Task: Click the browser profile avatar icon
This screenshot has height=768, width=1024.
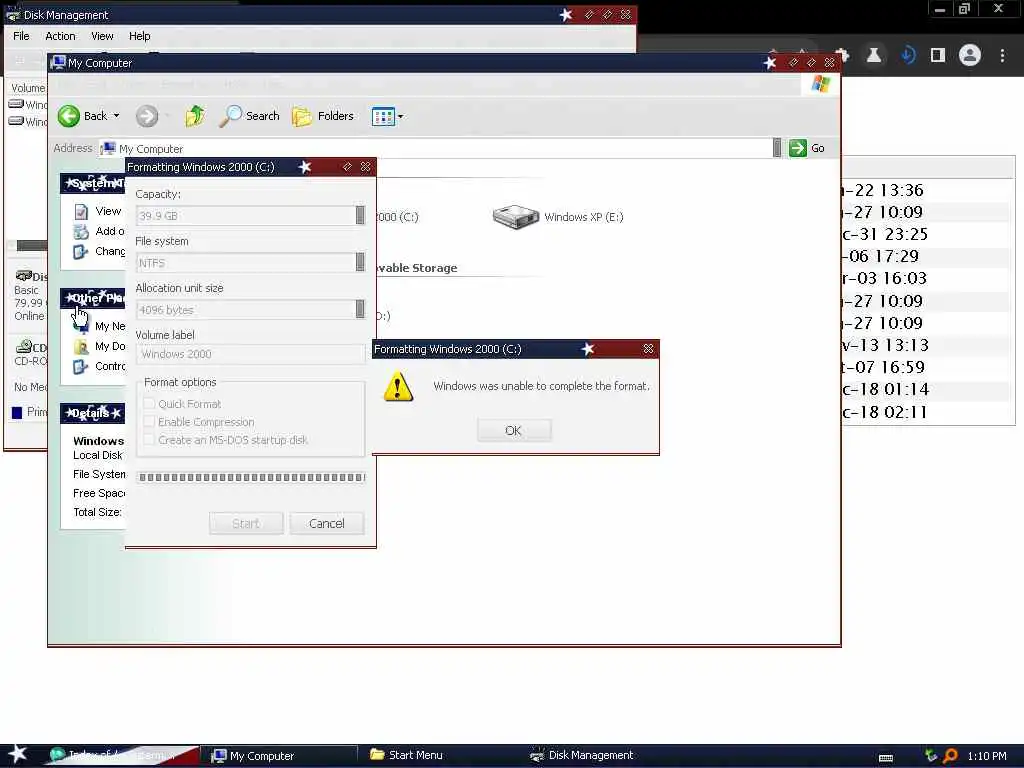Action: pos(970,55)
